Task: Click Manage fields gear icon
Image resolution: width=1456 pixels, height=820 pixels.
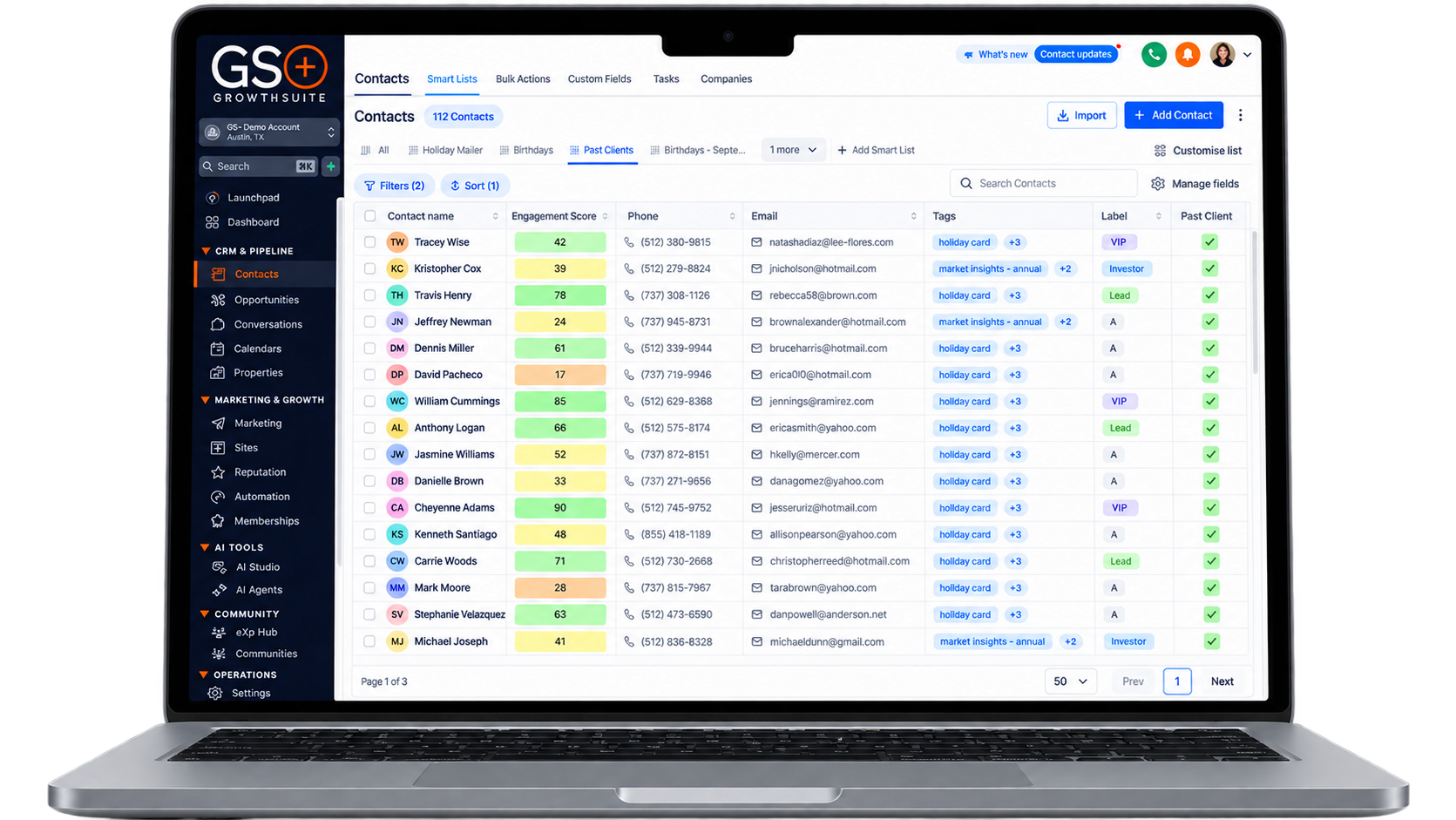Action: (1158, 184)
